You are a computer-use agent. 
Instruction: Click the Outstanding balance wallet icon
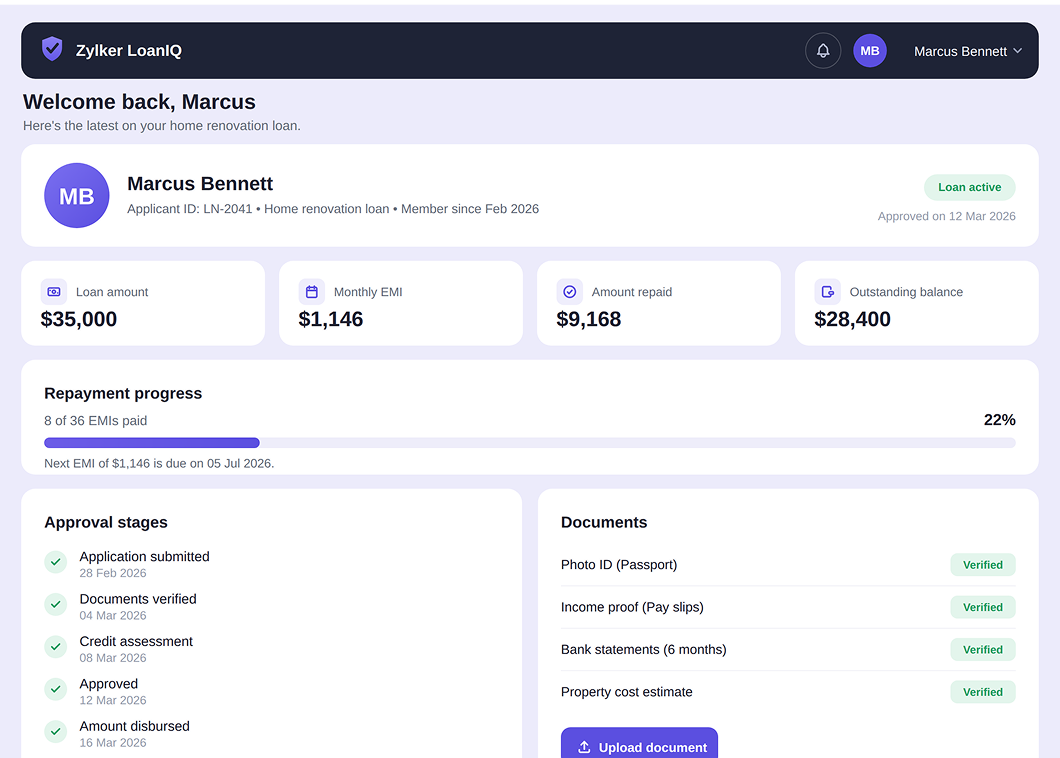(827, 291)
